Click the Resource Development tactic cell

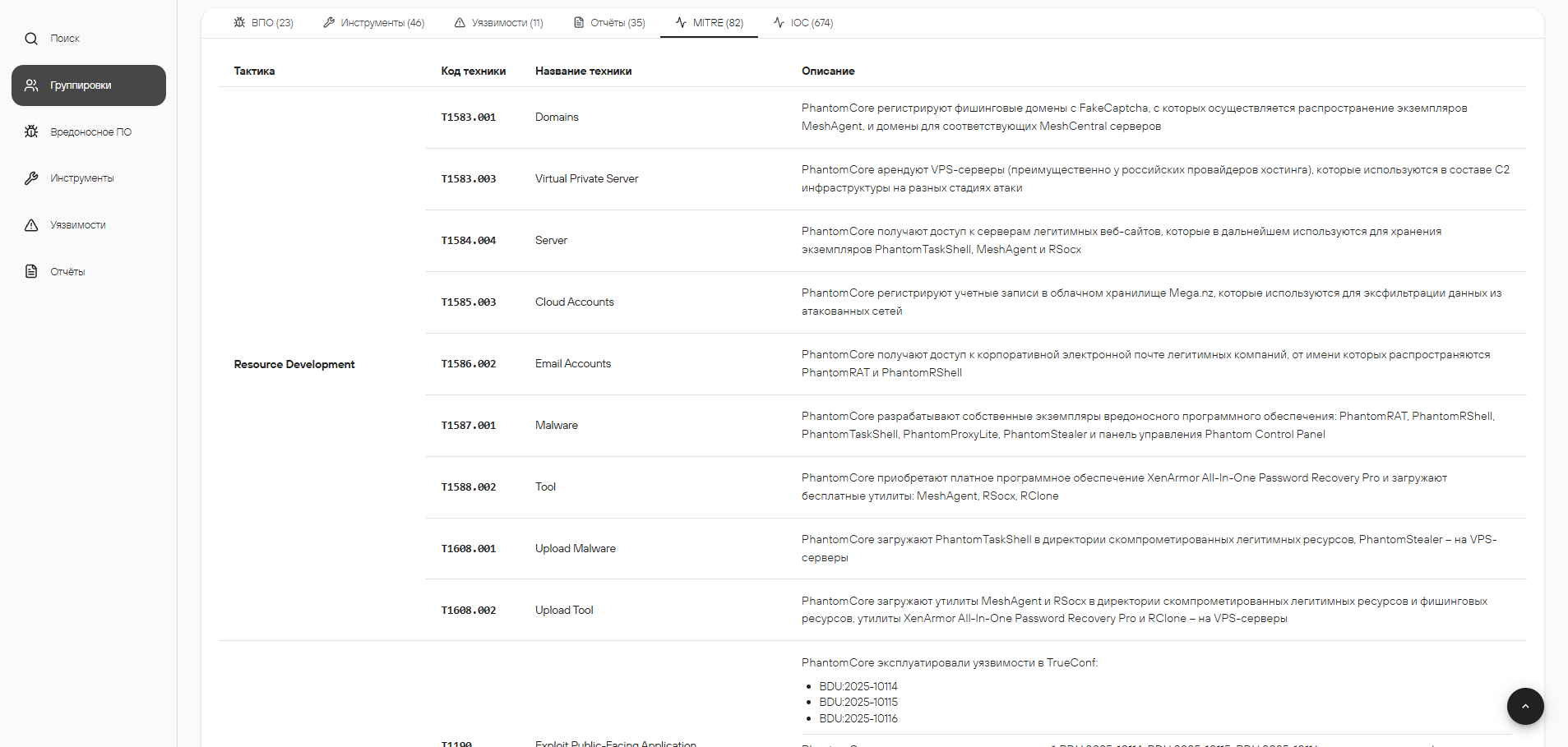tap(294, 364)
